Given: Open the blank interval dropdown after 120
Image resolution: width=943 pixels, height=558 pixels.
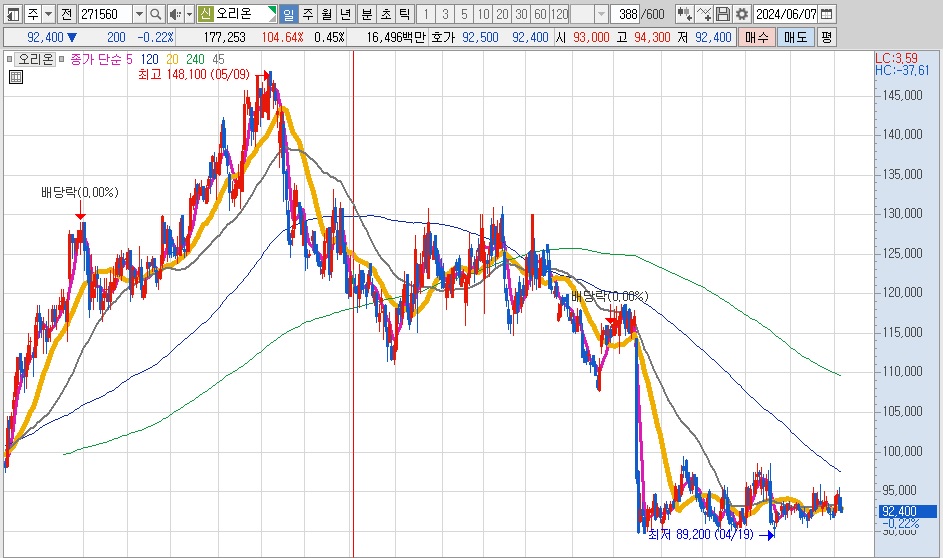Looking at the screenshot, I should 601,14.
